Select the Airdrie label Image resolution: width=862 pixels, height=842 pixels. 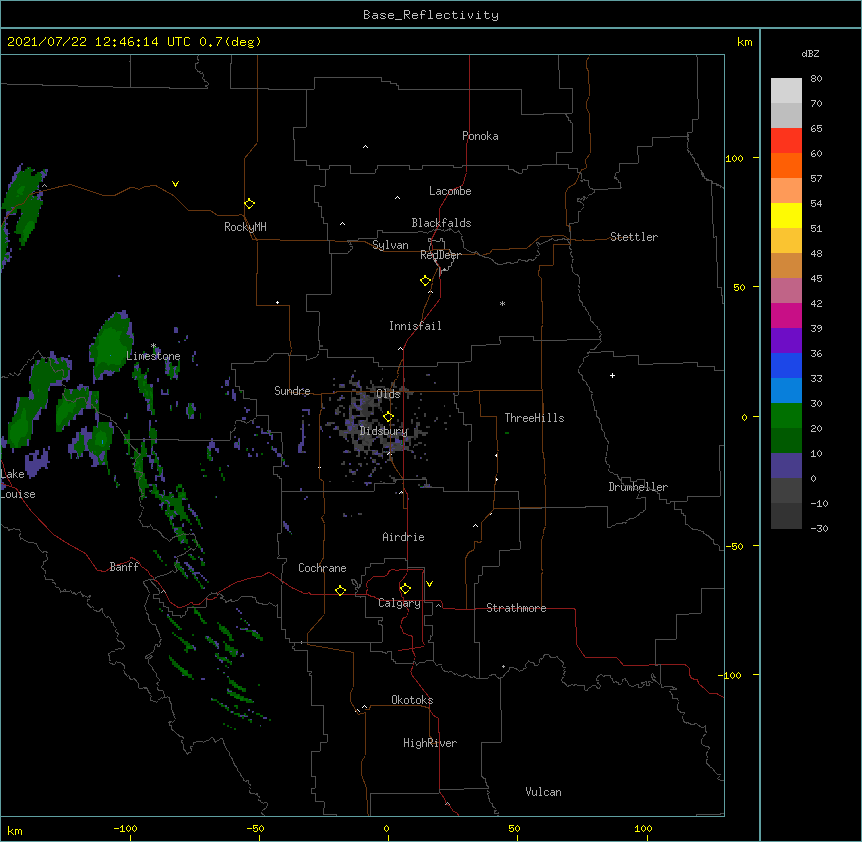point(403,537)
